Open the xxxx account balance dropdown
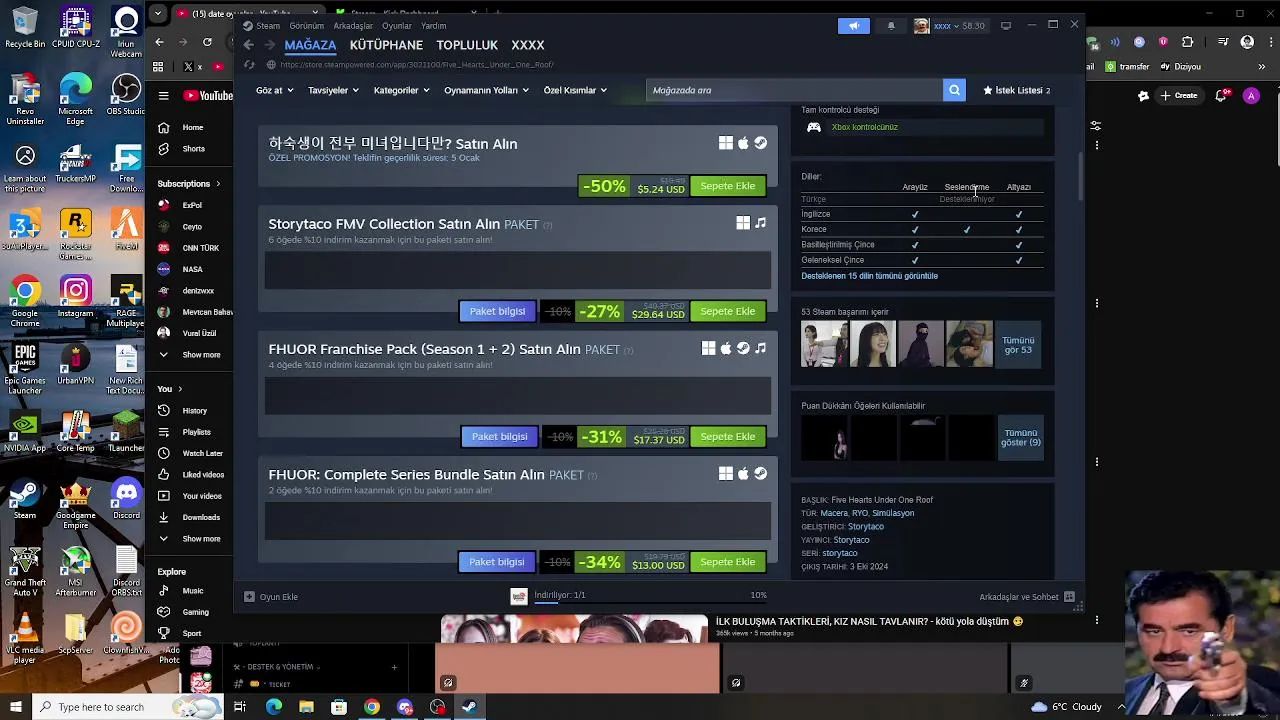The height and width of the screenshot is (720, 1280). pyautogui.click(x=950, y=26)
